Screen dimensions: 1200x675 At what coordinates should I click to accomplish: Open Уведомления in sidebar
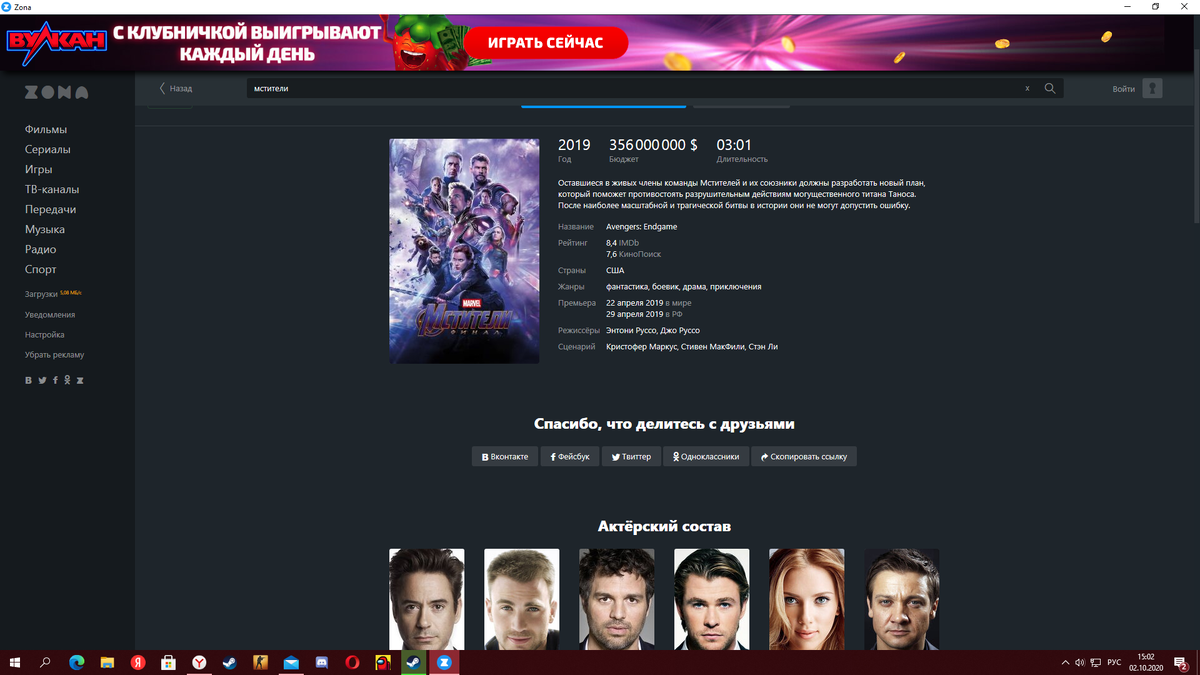50,314
